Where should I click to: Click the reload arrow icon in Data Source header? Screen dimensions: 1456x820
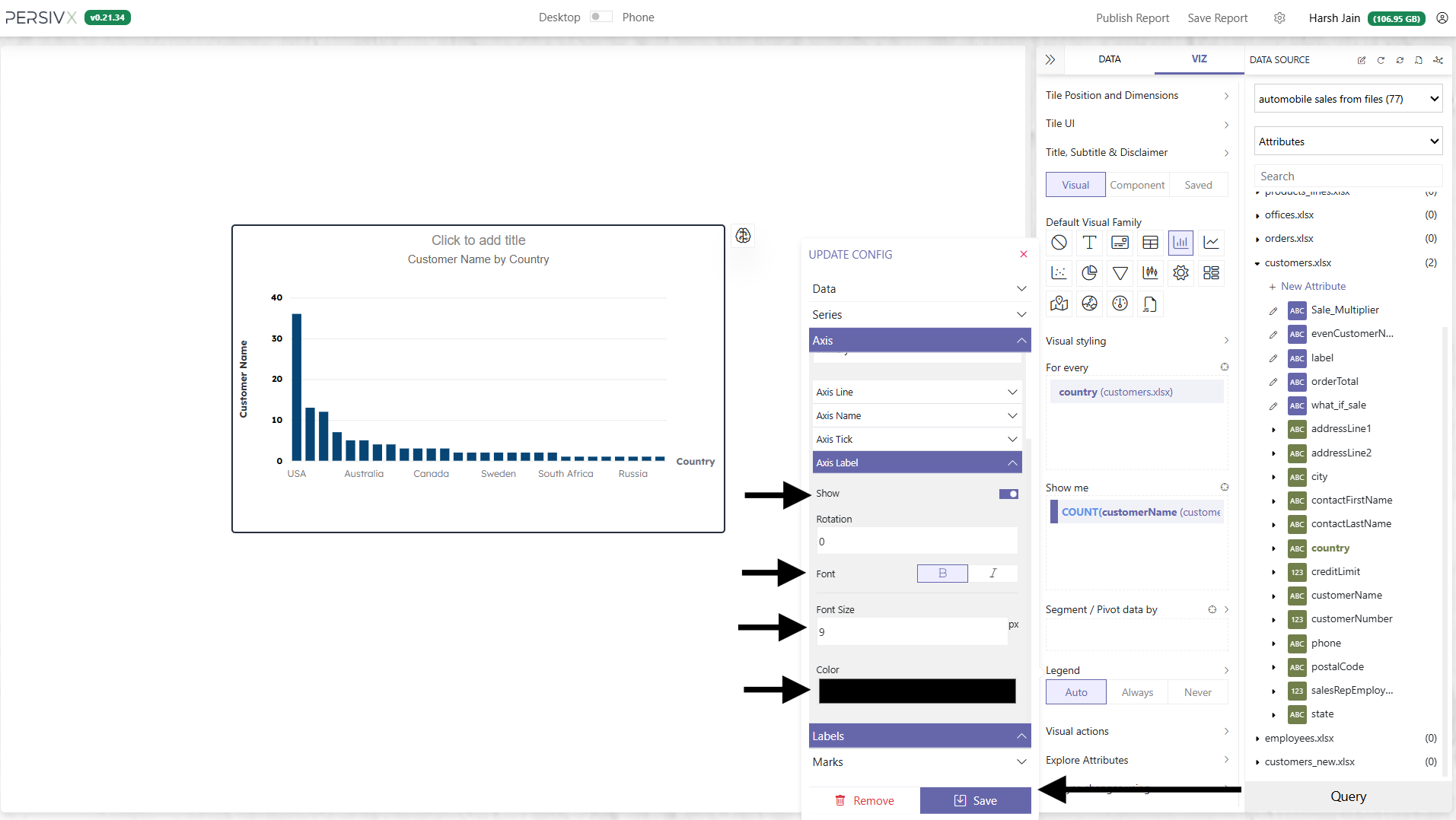1381,60
